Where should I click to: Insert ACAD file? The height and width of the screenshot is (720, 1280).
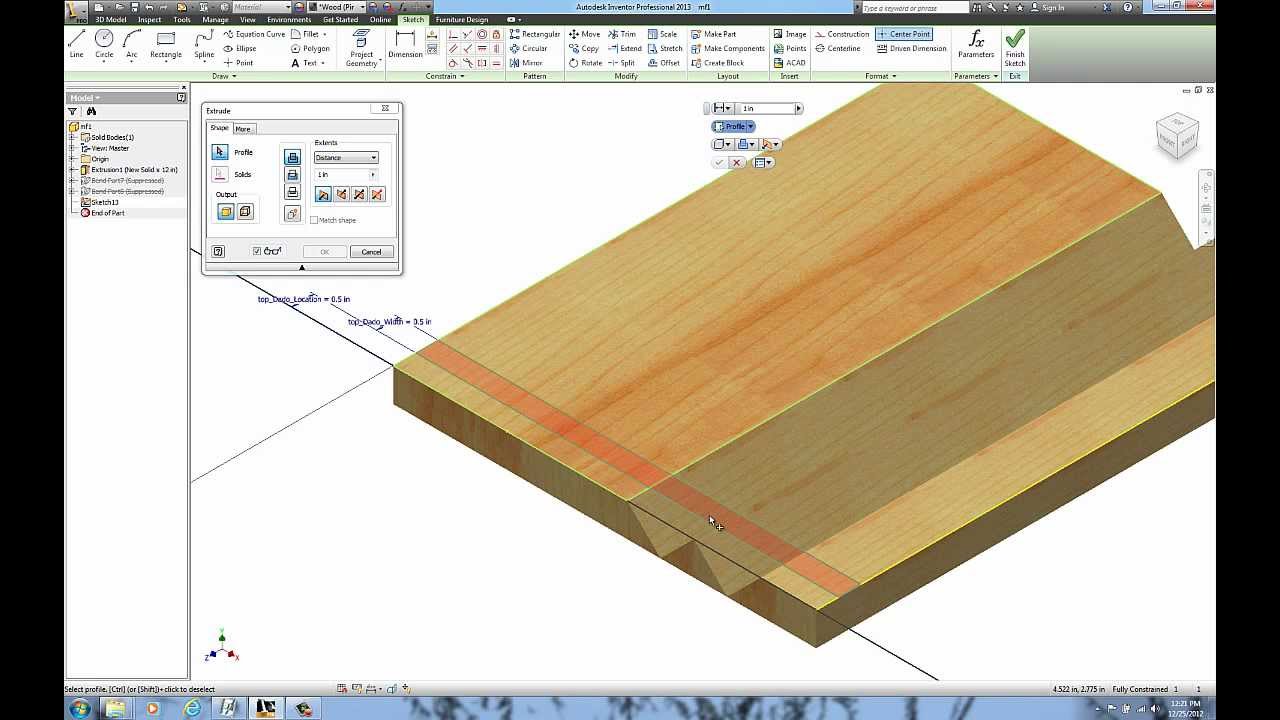[789, 62]
